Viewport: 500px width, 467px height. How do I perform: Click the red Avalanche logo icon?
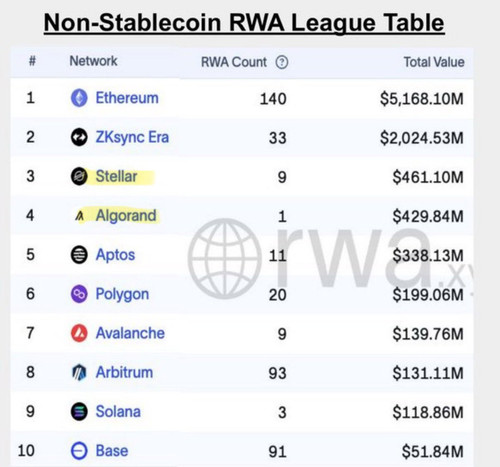pos(79,333)
